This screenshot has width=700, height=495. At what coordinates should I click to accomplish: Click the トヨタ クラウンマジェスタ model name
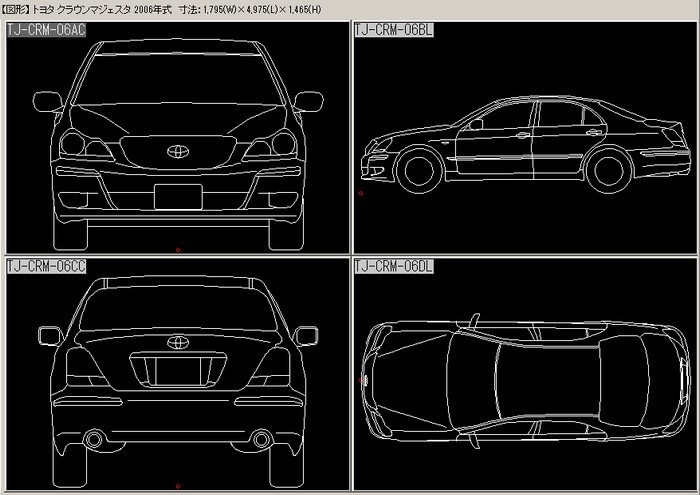point(81,9)
